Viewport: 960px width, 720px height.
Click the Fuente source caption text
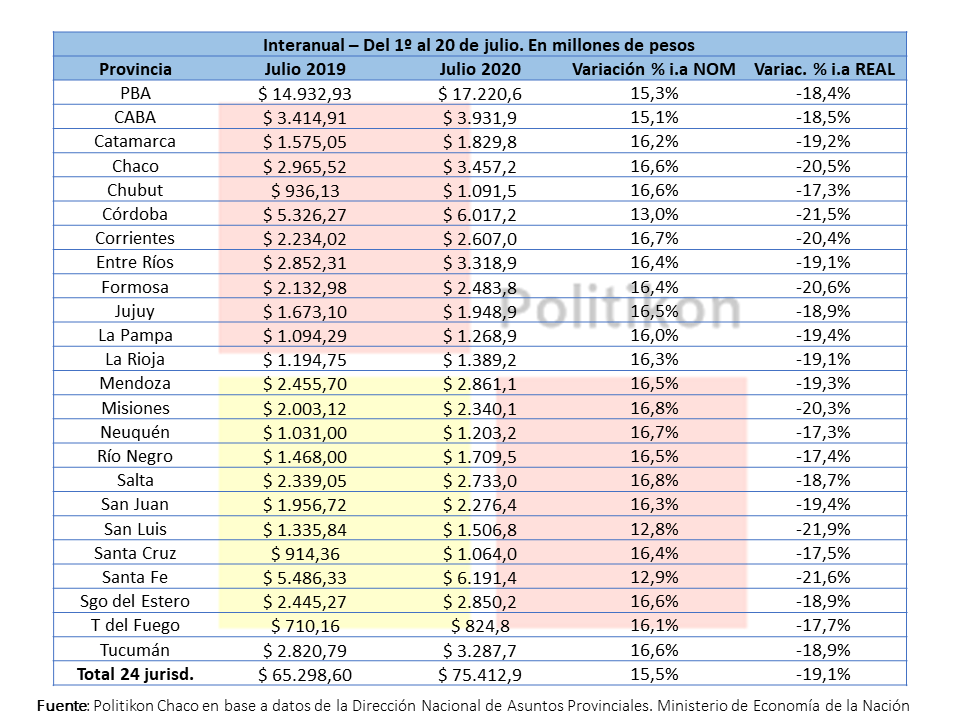pyautogui.click(x=473, y=705)
